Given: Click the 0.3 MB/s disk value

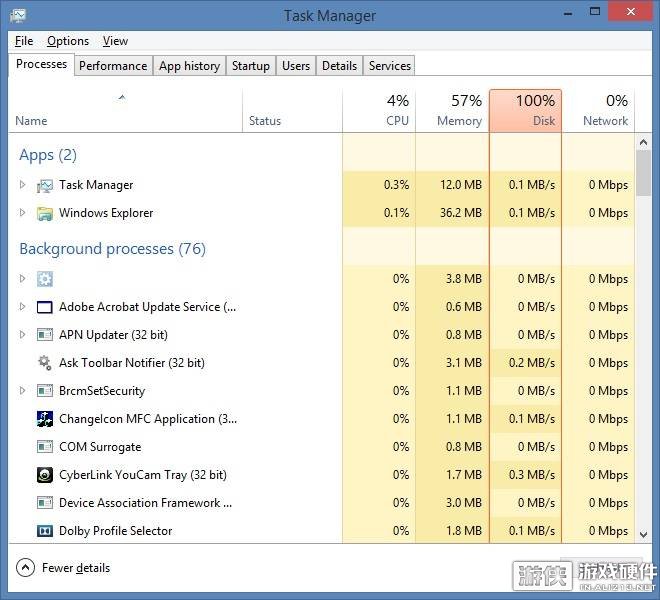Looking at the screenshot, I should pyautogui.click(x=532, y=475).
